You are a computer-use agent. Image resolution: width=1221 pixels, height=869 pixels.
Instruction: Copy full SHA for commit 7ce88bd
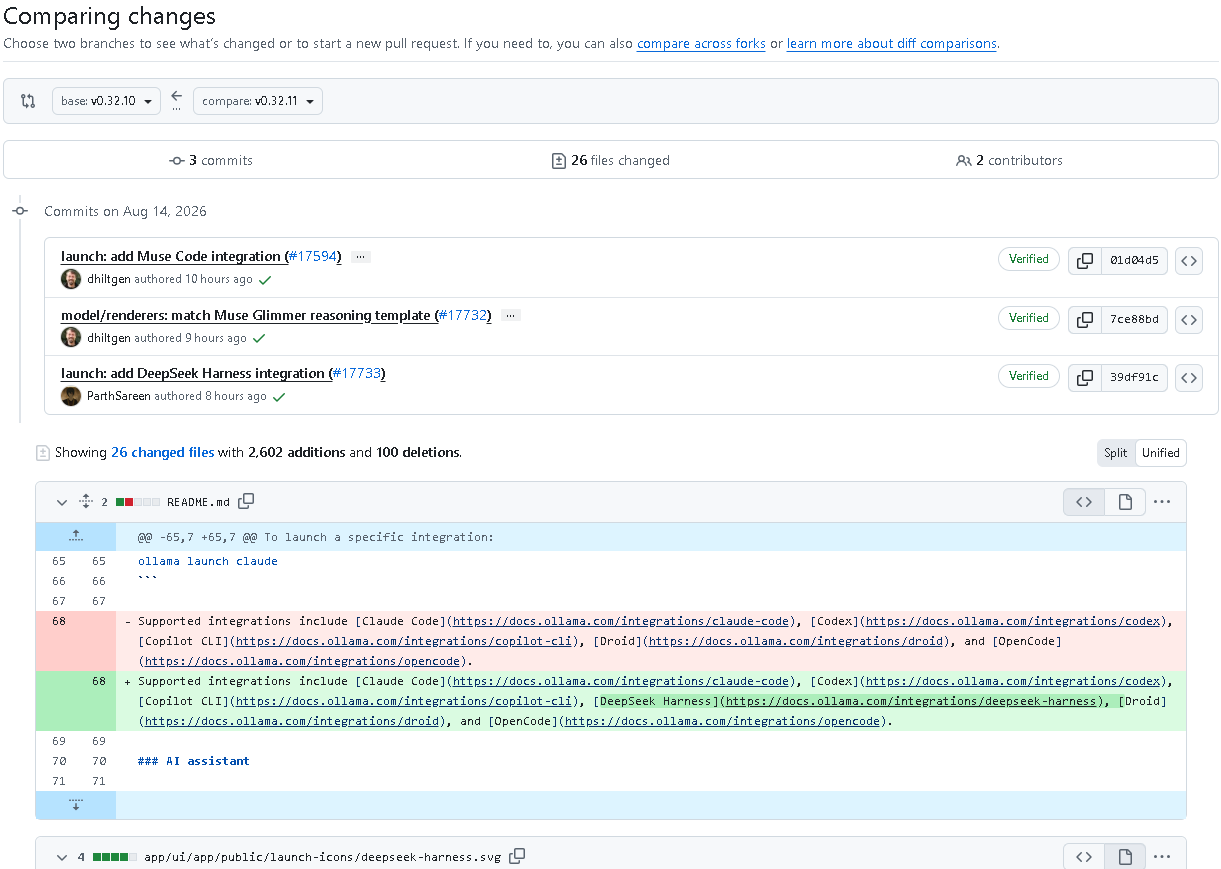pos(1085,320)
